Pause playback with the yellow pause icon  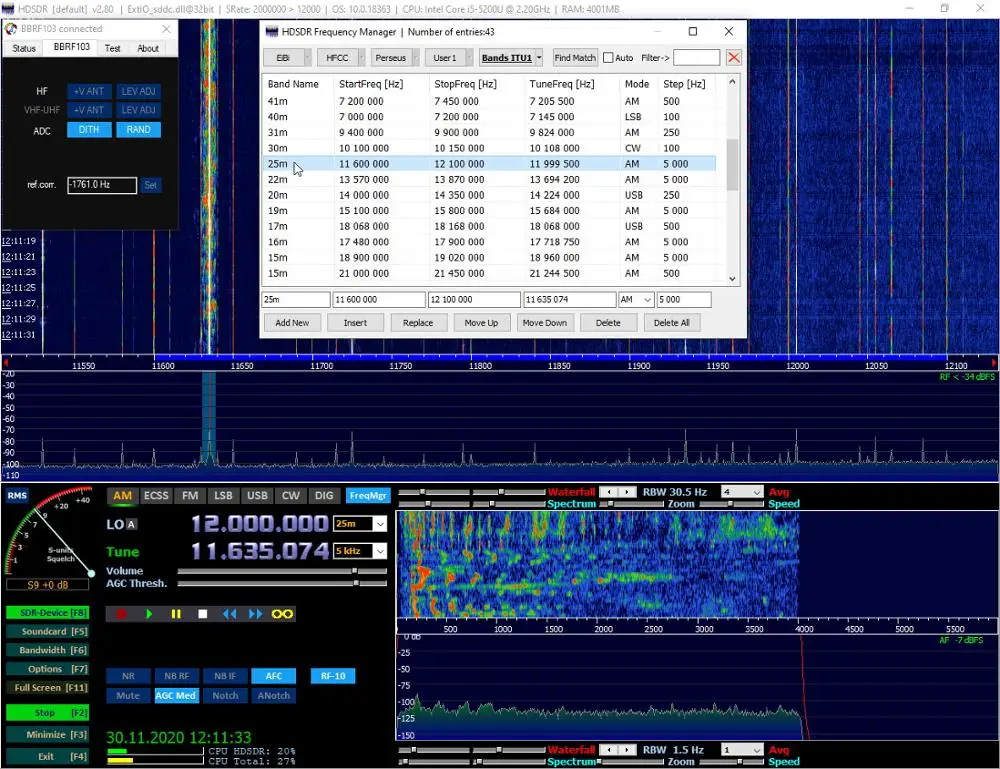point(176,614)
